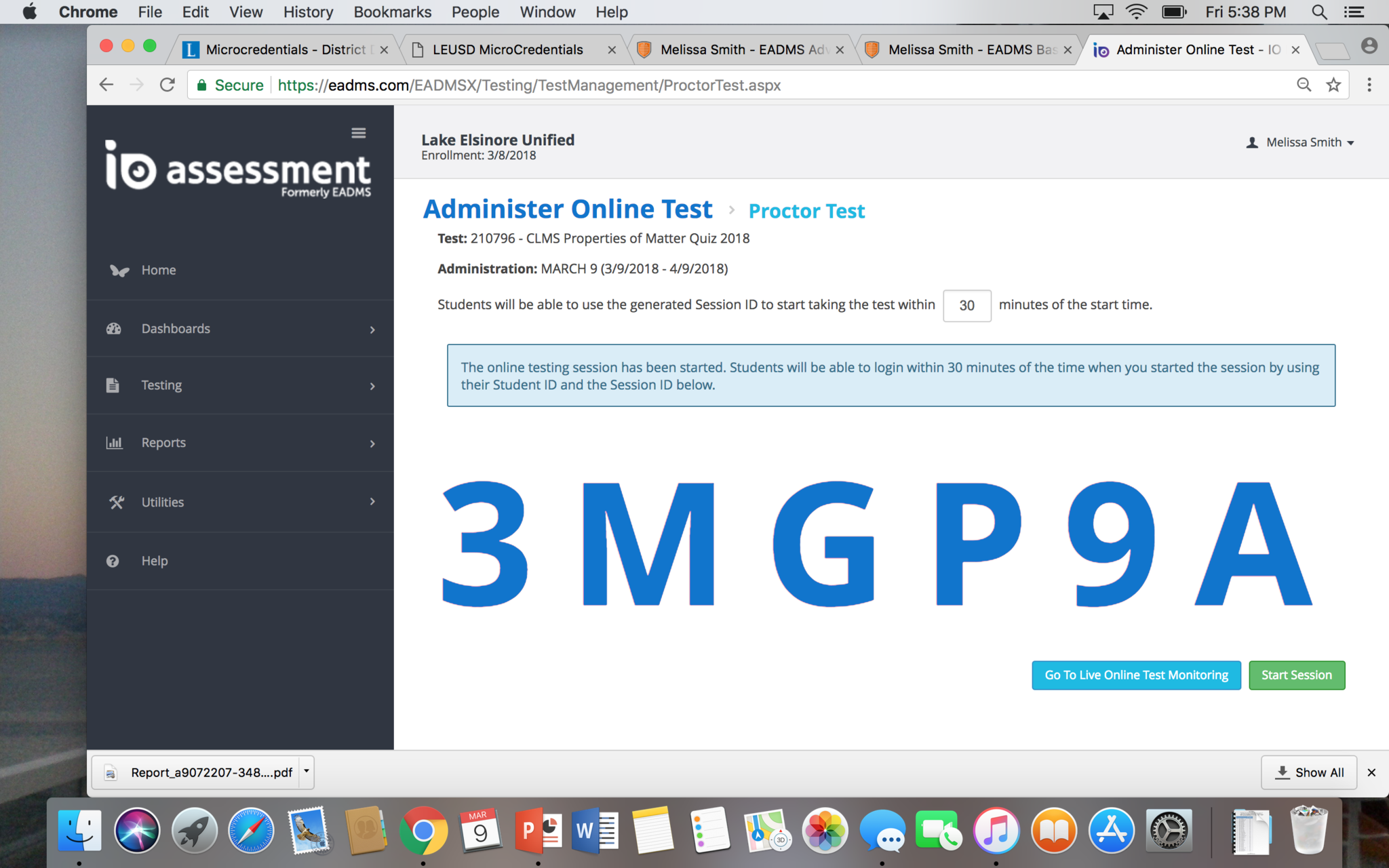The width and height of the screenshot is (1389, 868).
Task: Expand the Utilities submenu chevron
Action: (372, 502)
